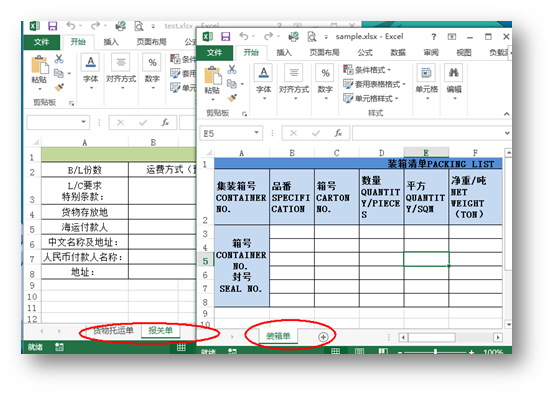
Task: Switch to 数据 tab in sample.xlsx
Action: (398, 53)
